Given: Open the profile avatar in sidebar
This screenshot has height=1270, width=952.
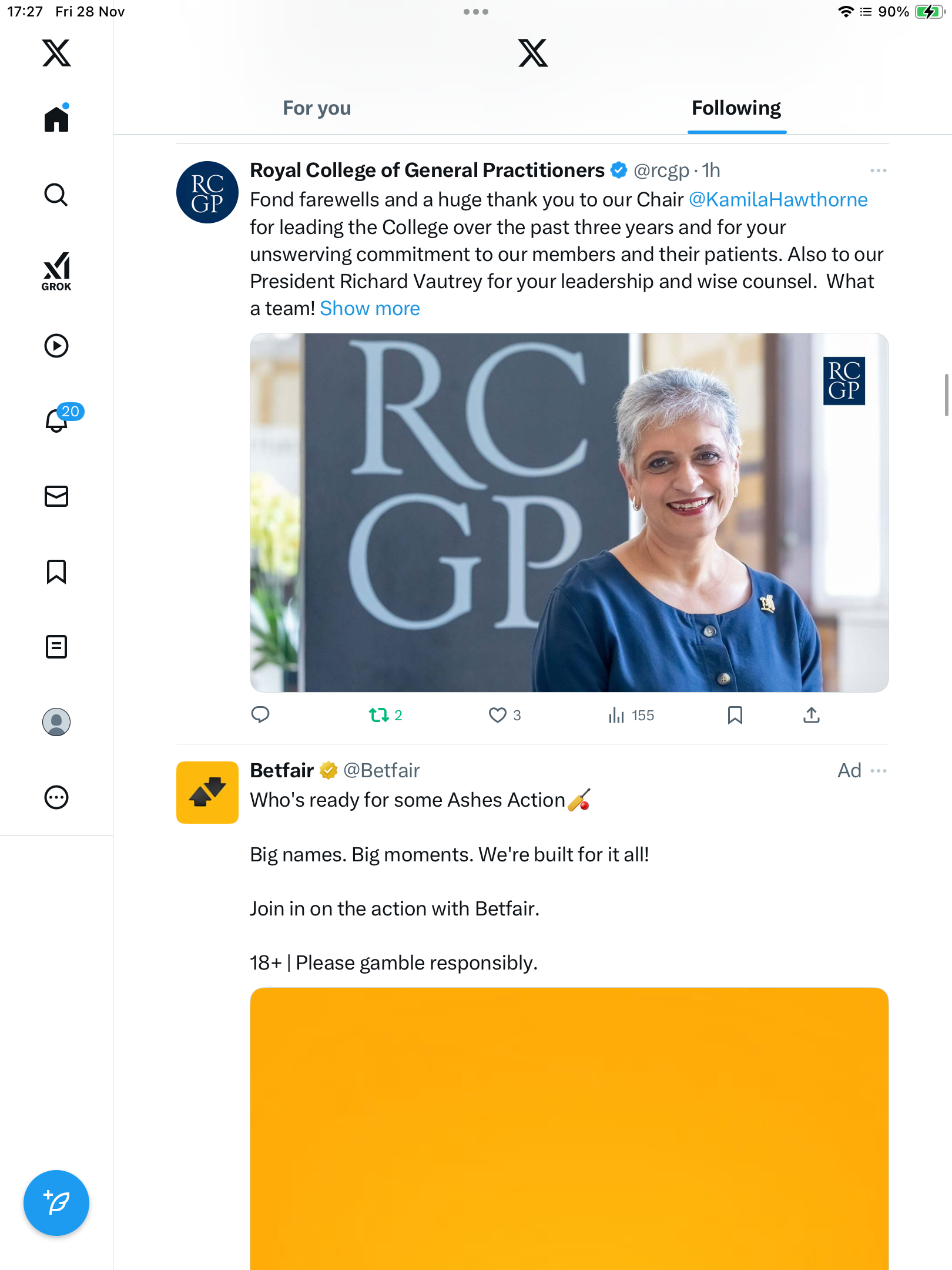Looking at the screenshot, I should click(x=56, y=722).
